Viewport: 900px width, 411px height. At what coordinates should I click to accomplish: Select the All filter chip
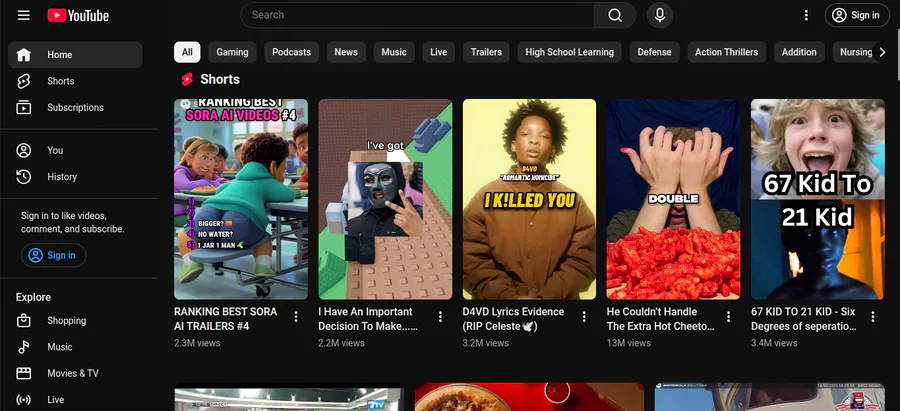coord(187,52)
